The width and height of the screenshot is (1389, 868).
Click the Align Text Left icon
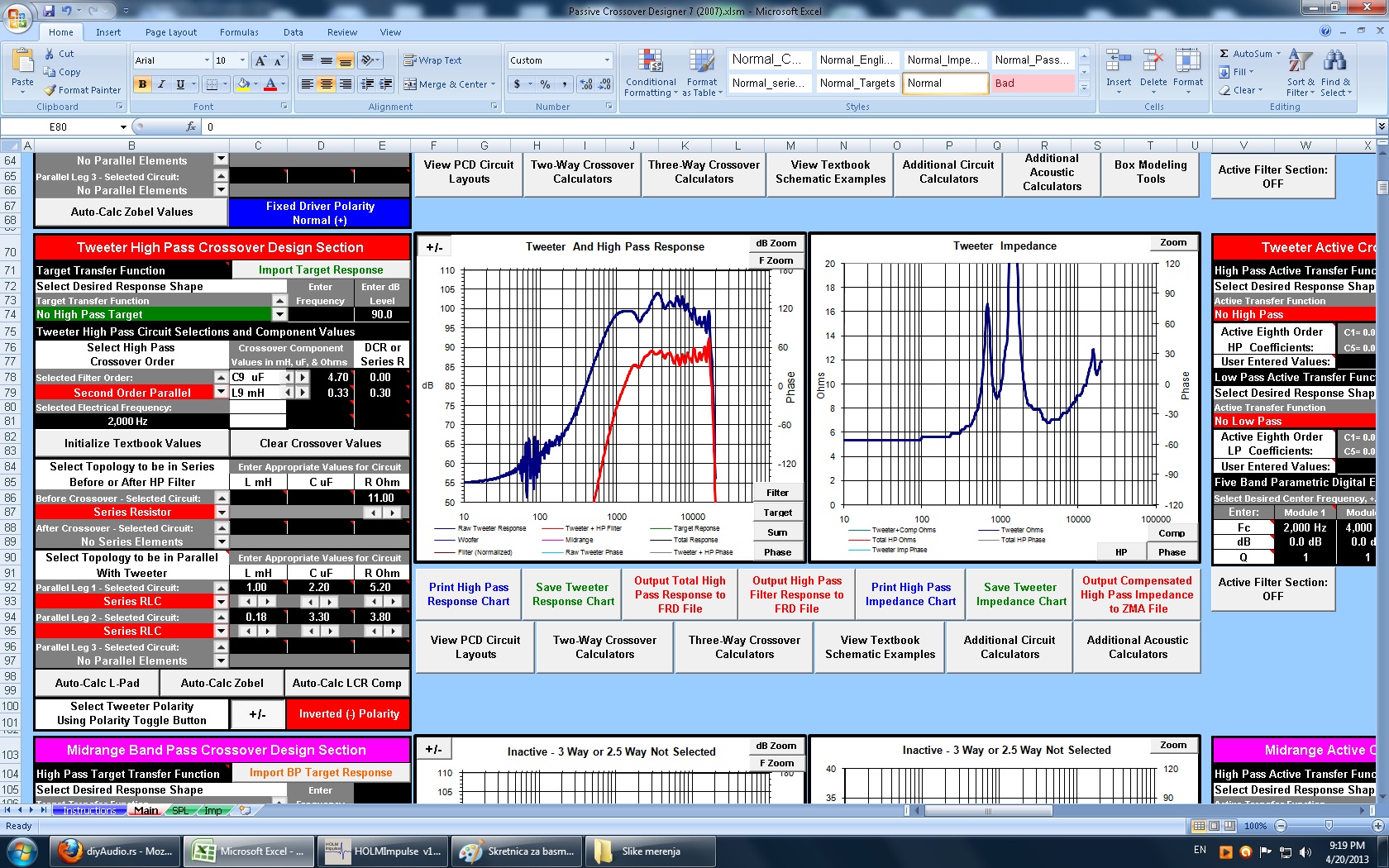click(308, 84)
